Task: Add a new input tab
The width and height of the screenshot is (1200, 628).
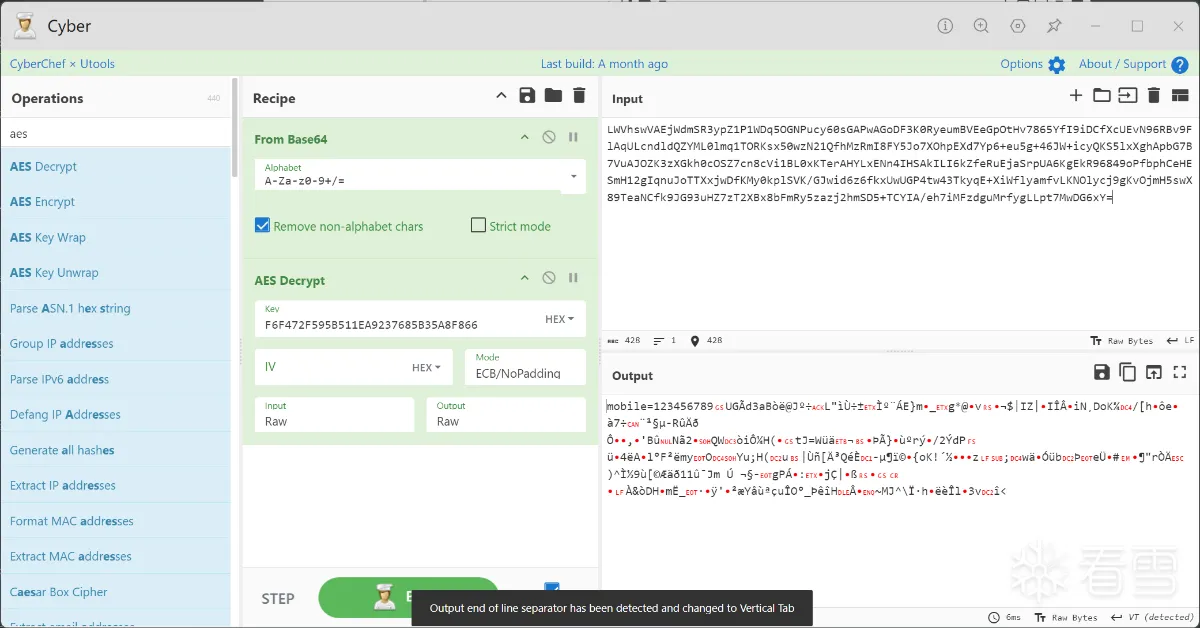Action: pyautogui.click(x=1076, y=96)
